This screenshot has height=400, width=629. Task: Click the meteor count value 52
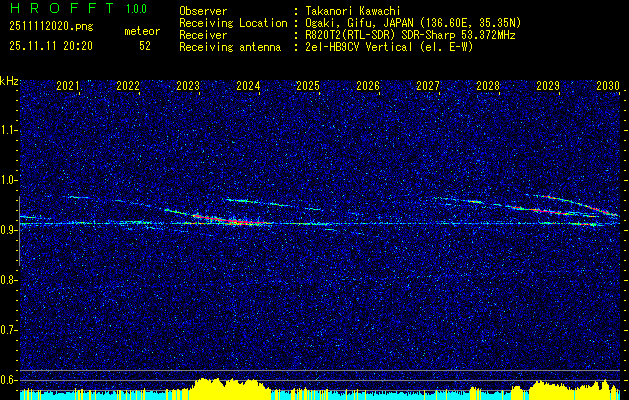[145, 46]
